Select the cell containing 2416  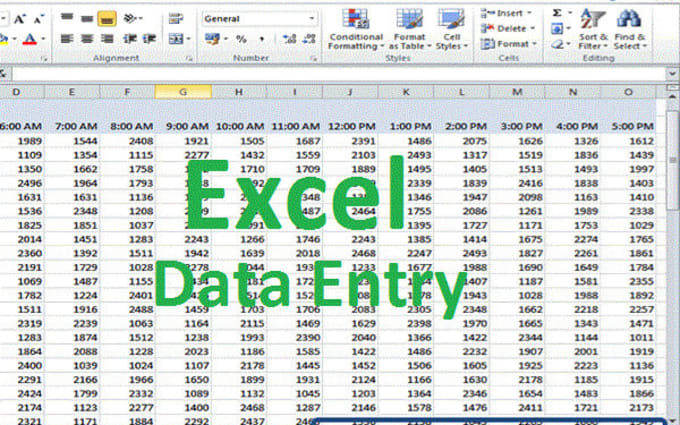517,183
